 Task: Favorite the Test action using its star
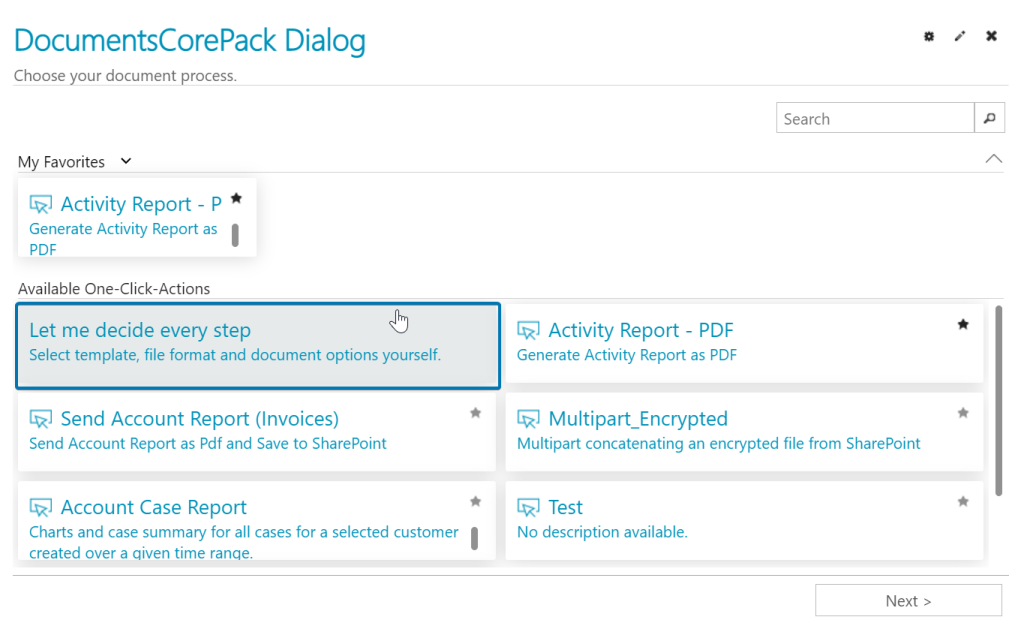click(963, 501)
